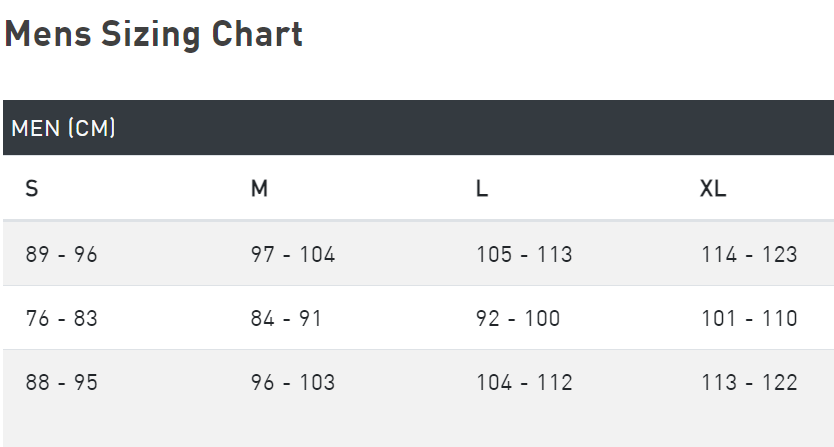Click the word Chart in the title
This screenshot has height=447, width=834.
257,34
